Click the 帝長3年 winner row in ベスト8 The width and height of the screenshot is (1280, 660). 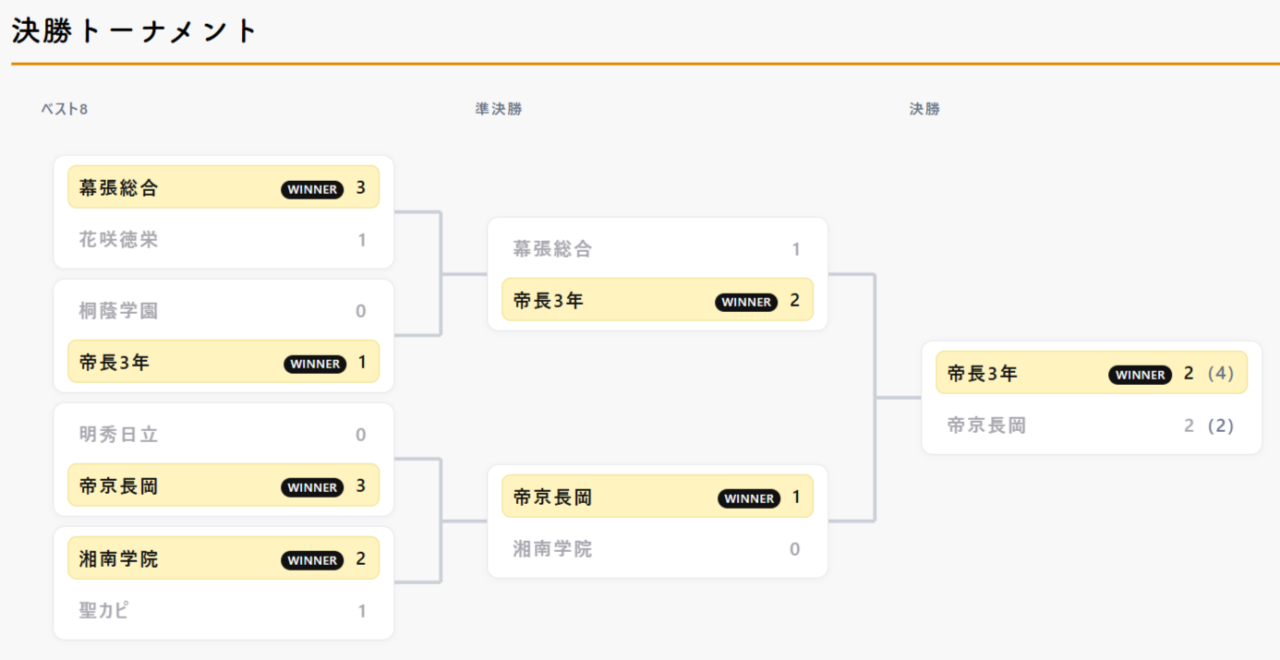tap(223, 363)
